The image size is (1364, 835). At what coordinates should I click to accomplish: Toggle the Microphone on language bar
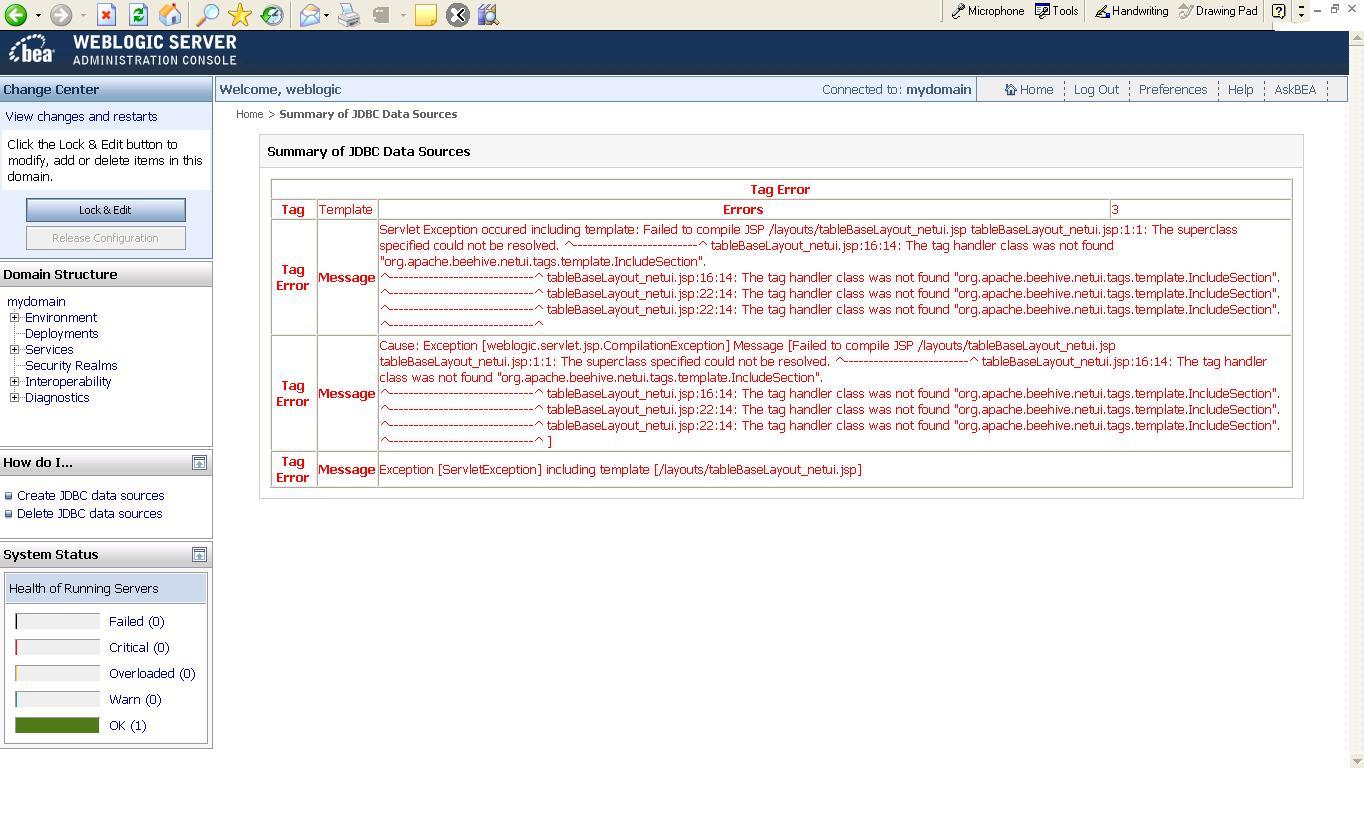(987, 11)
